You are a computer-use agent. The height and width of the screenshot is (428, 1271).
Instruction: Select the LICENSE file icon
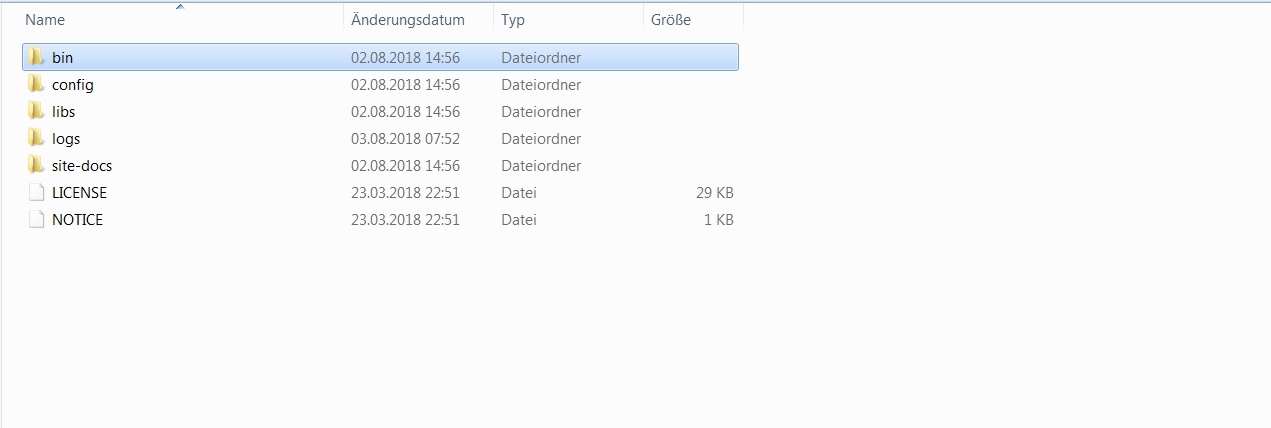click(36, 192)
